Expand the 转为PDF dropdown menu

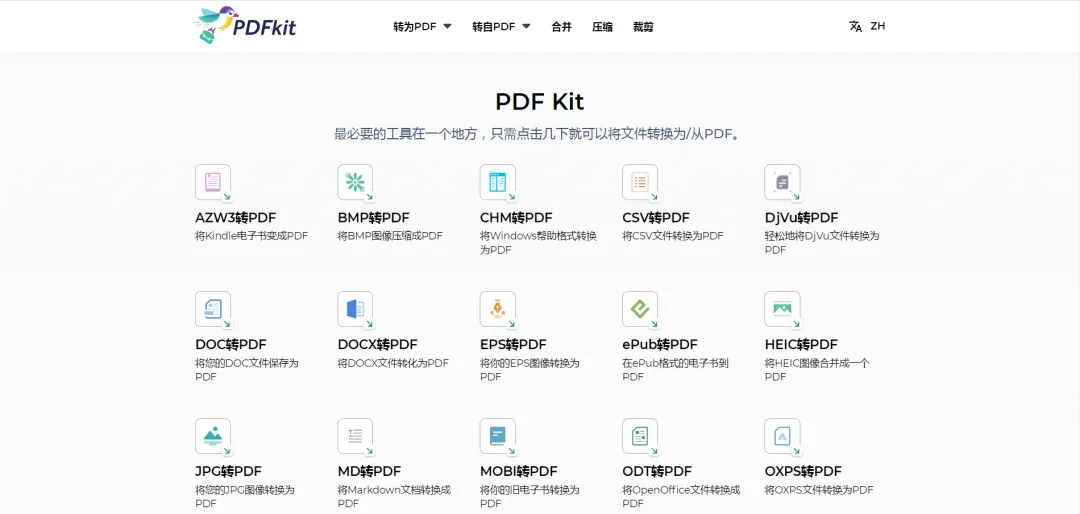422,27
